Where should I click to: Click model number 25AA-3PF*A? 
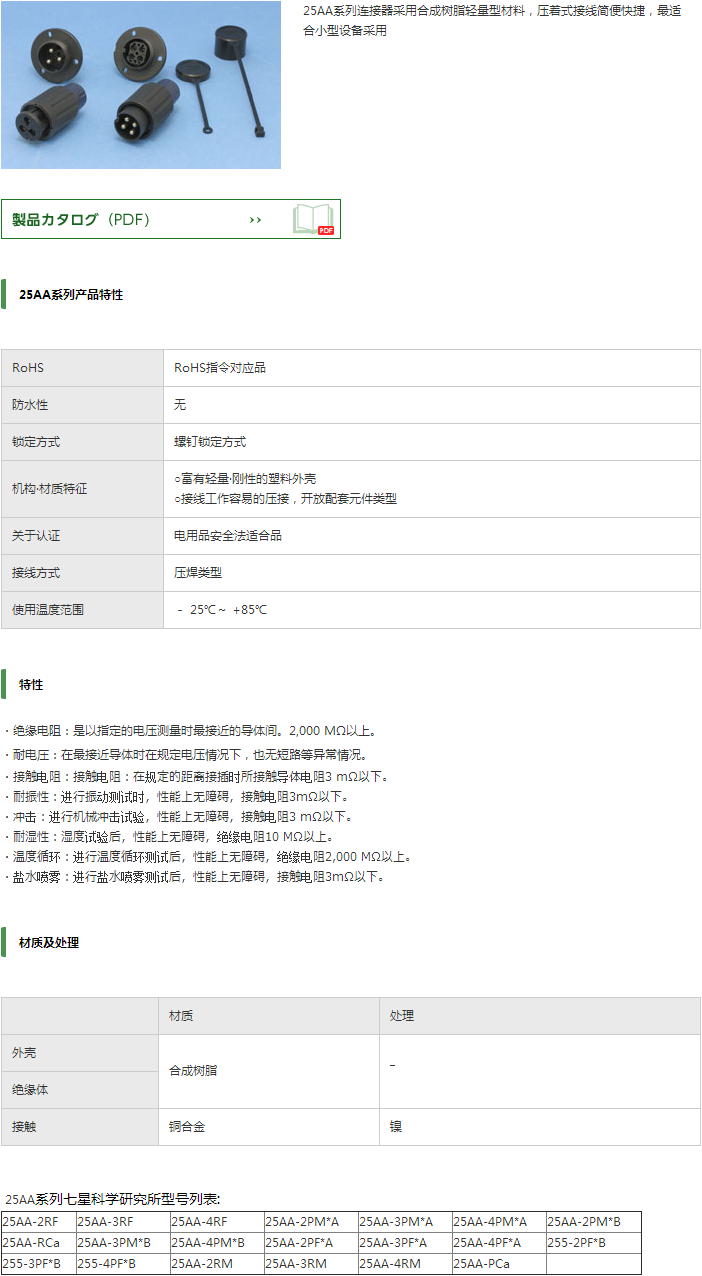(x=393, y=1243)
